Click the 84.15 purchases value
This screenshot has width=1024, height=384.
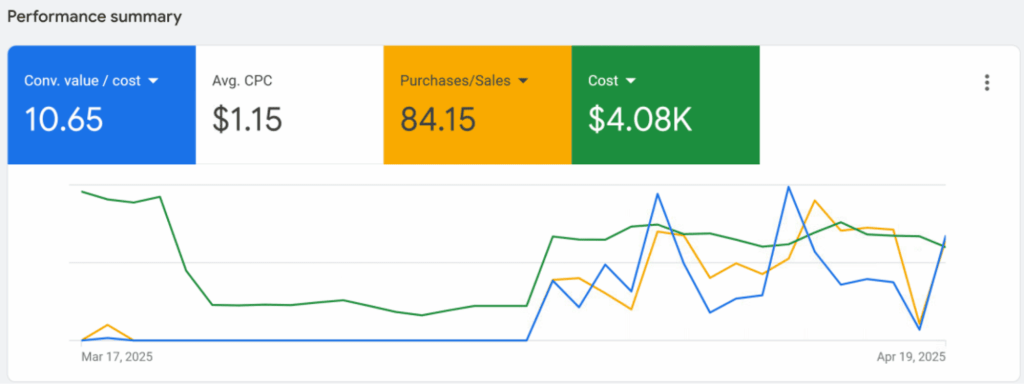tap(438, 120)
